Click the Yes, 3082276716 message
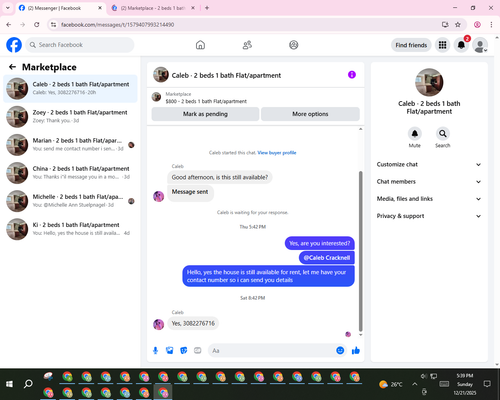The width and height of the screenshot is (500, 400). pyautogui.click(x=193, y=323)
